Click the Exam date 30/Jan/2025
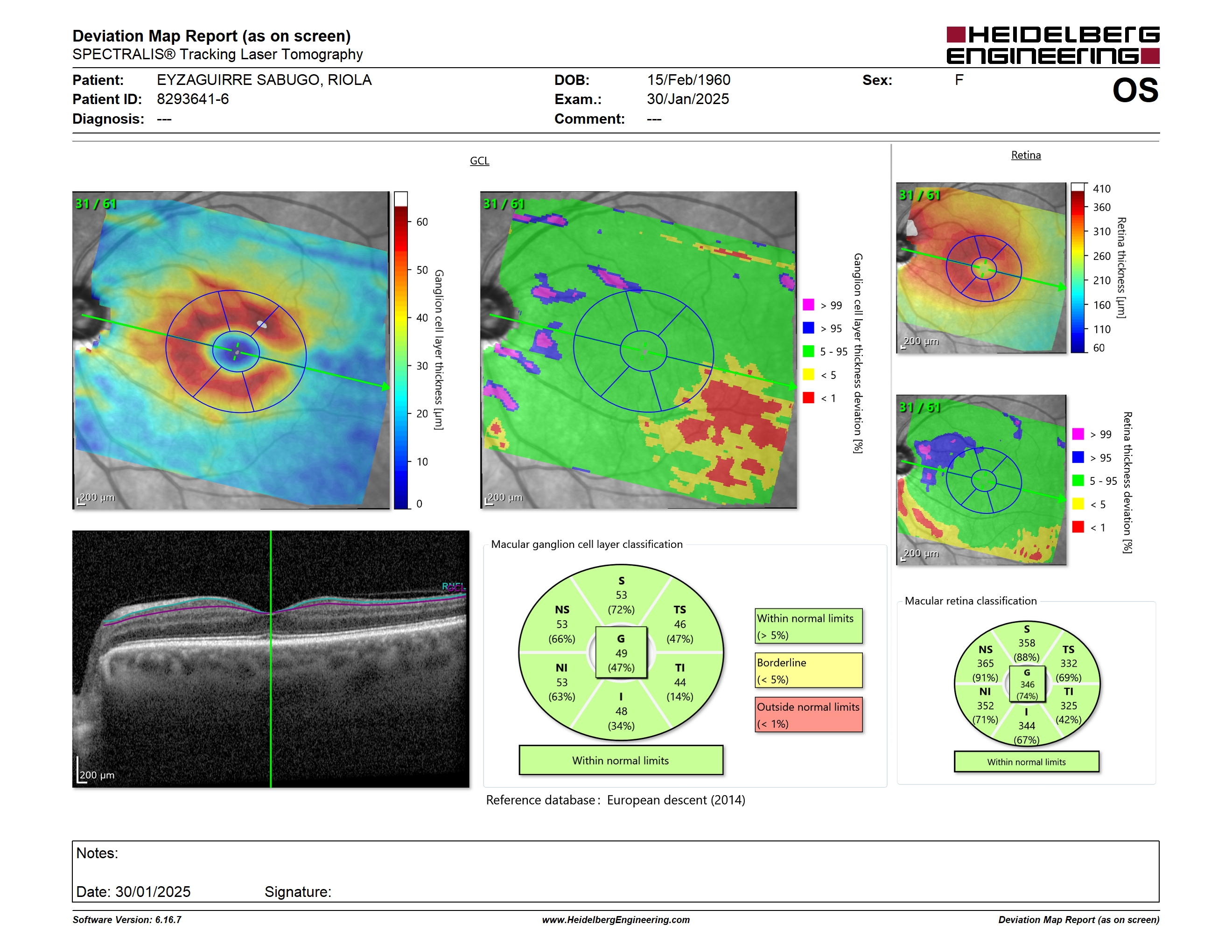 [688, 99]
